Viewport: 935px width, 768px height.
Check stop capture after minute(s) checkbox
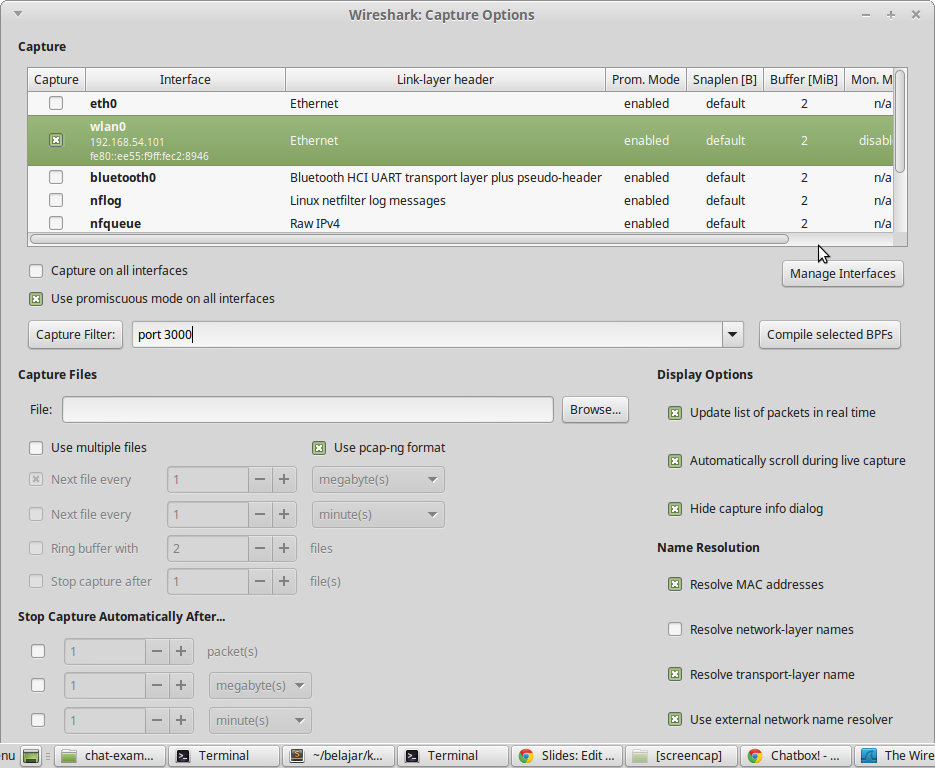click(x=38, y=720)
